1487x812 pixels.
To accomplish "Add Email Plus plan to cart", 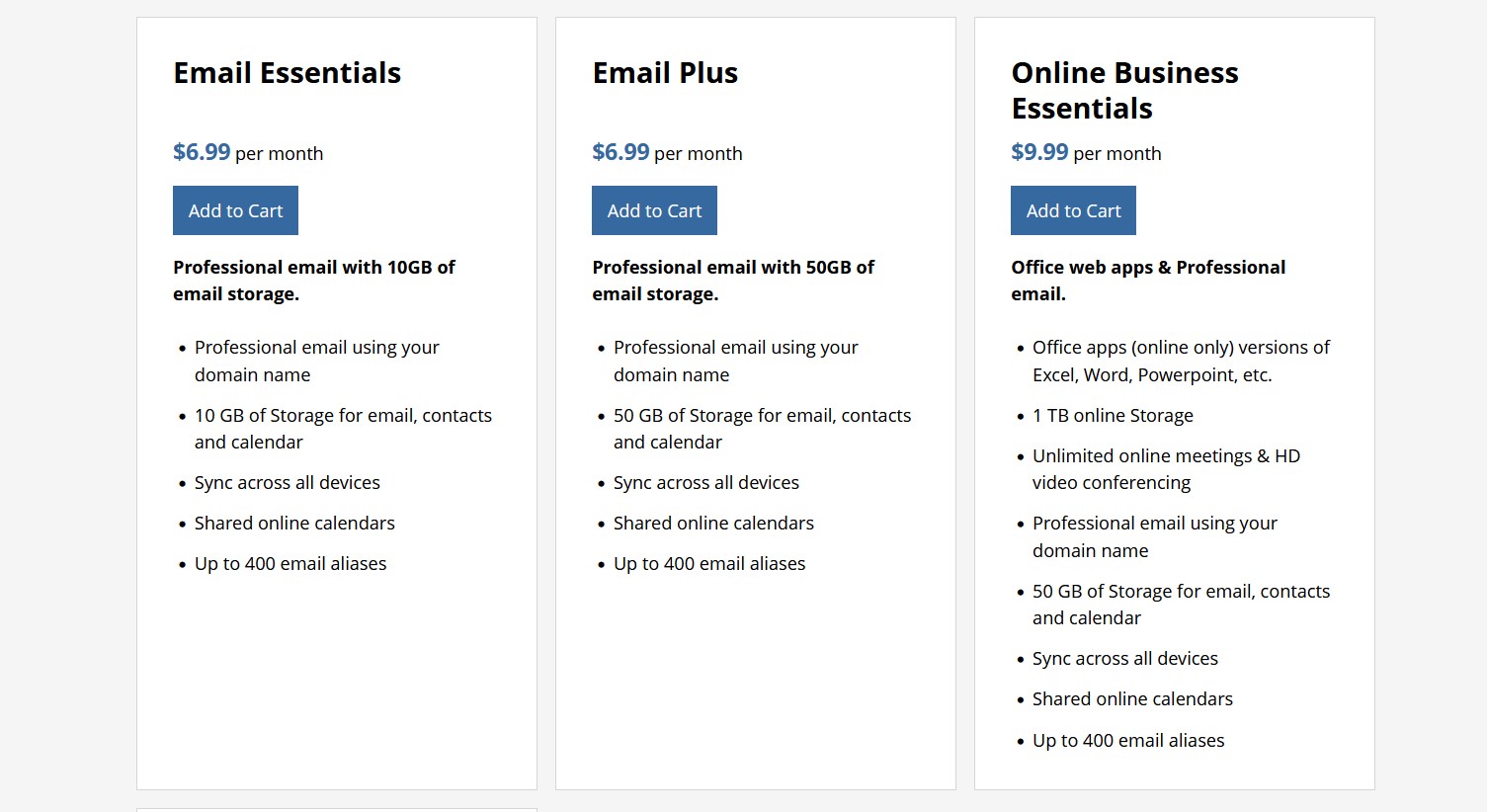I will click(x=654, y=210).
